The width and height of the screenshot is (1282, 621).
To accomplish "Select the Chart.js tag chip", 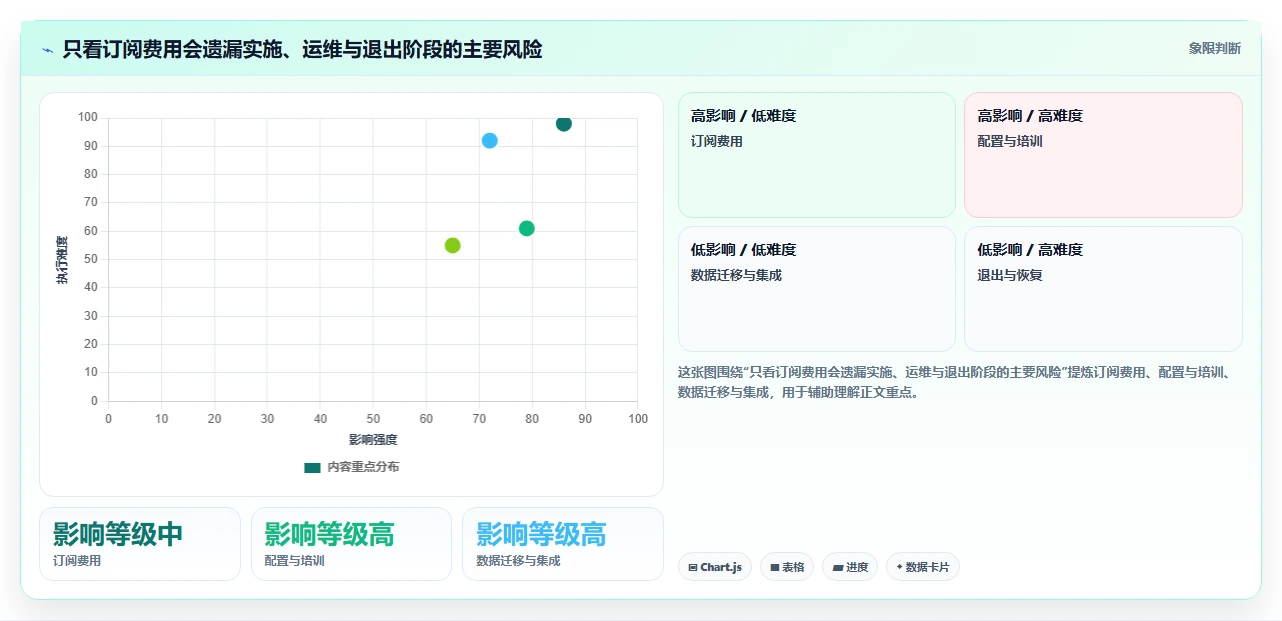I will click(x=715, y=567).
